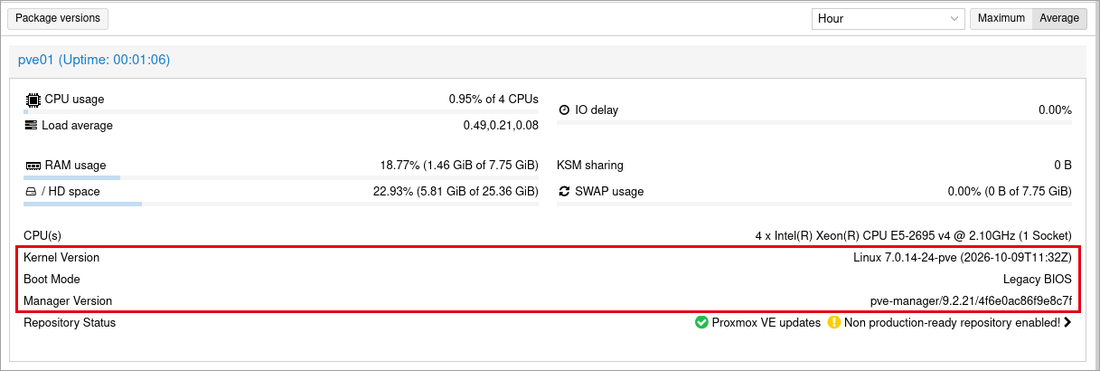Expand repository status chevron arrow
This screenshot has height=371, width=1100.
click(1068, 323)
